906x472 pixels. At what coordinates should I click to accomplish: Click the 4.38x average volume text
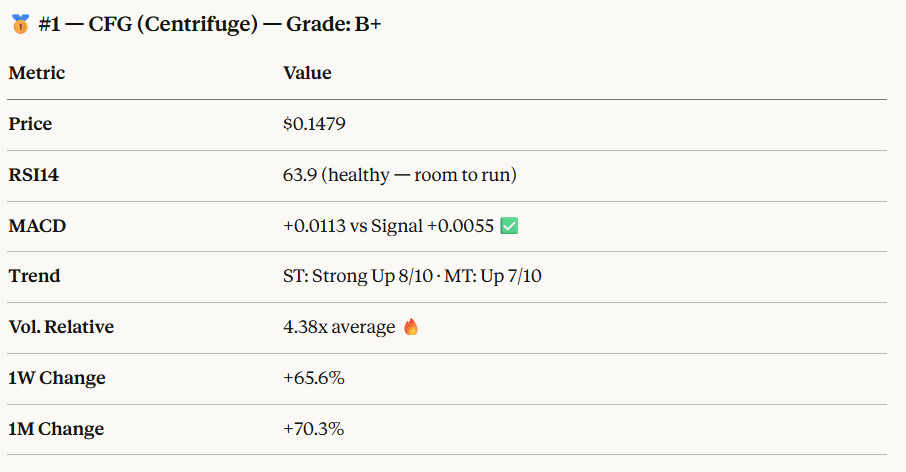point(339,327)
